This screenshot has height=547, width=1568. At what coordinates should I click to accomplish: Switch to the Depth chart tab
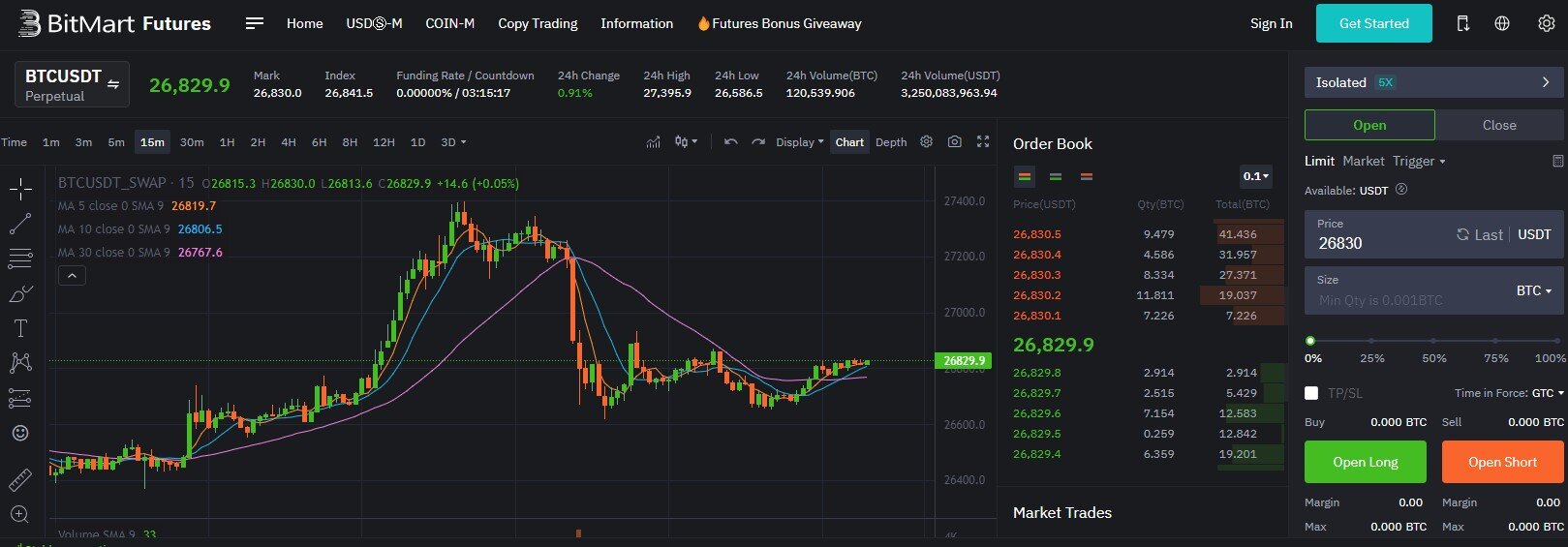point(891,142)
